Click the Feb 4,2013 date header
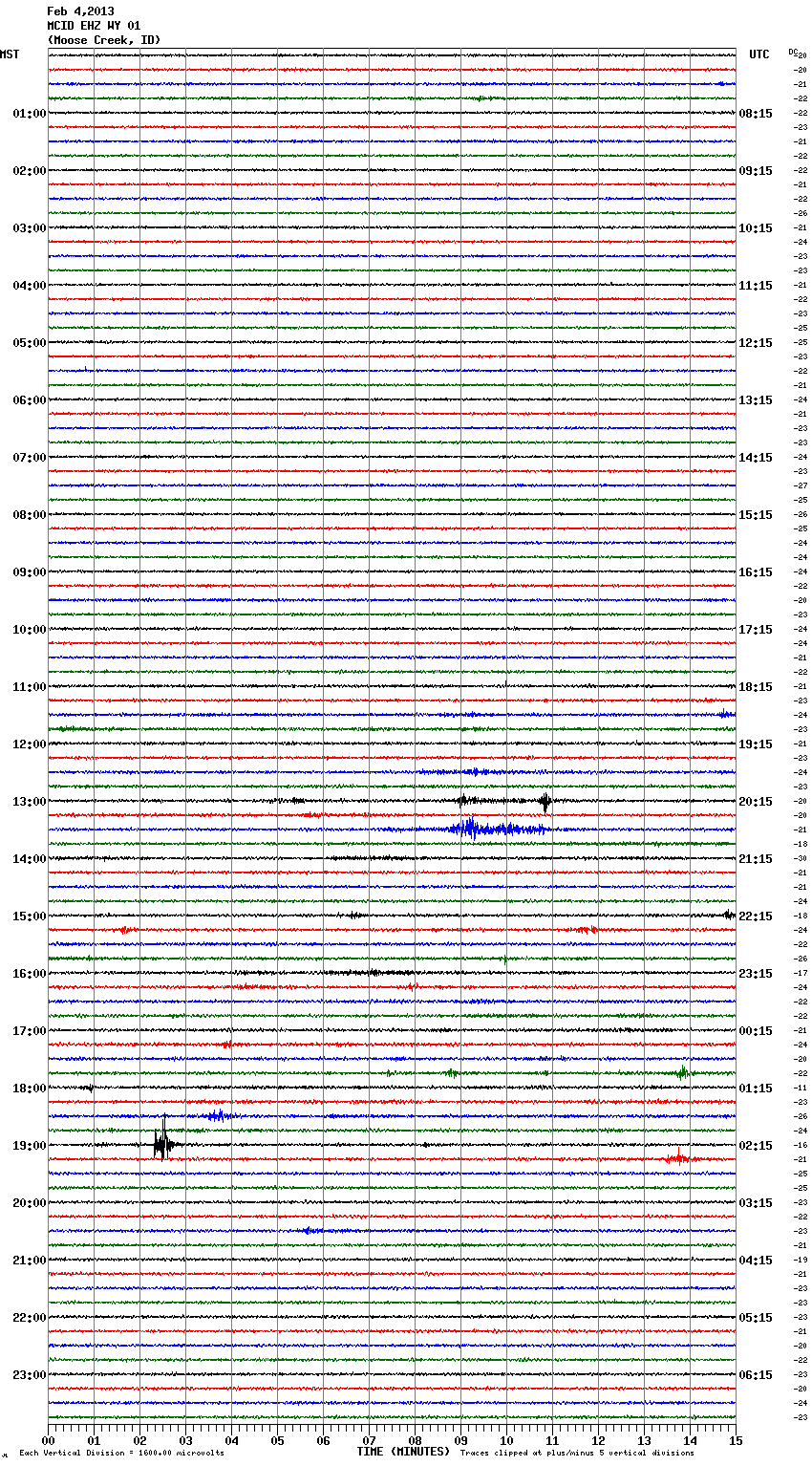This screenshot has width=812, height=1466. click(80, 11)
